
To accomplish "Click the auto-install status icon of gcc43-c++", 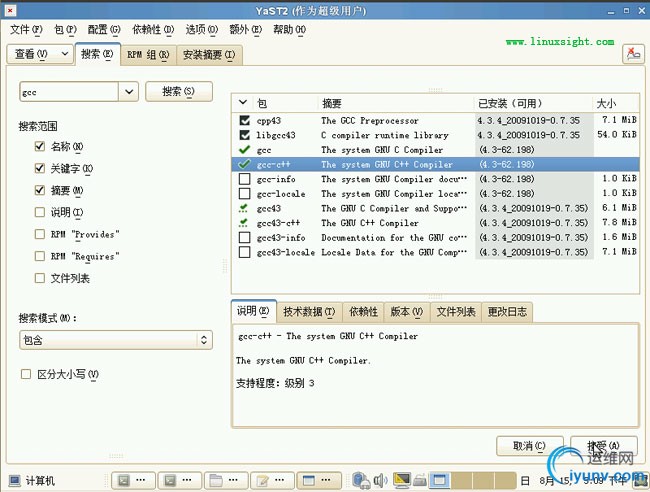I will click(244, 223).
